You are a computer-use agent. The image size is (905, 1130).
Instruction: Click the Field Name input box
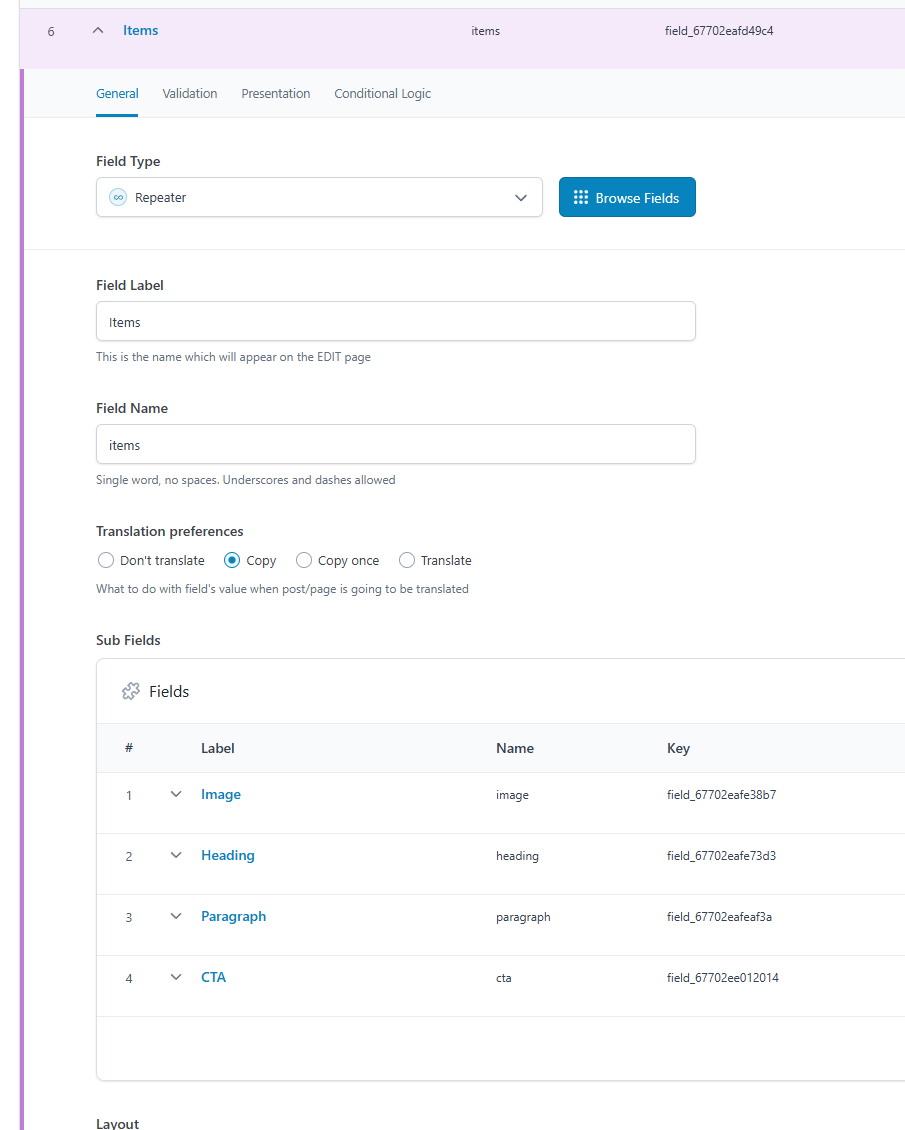[396, 445]
